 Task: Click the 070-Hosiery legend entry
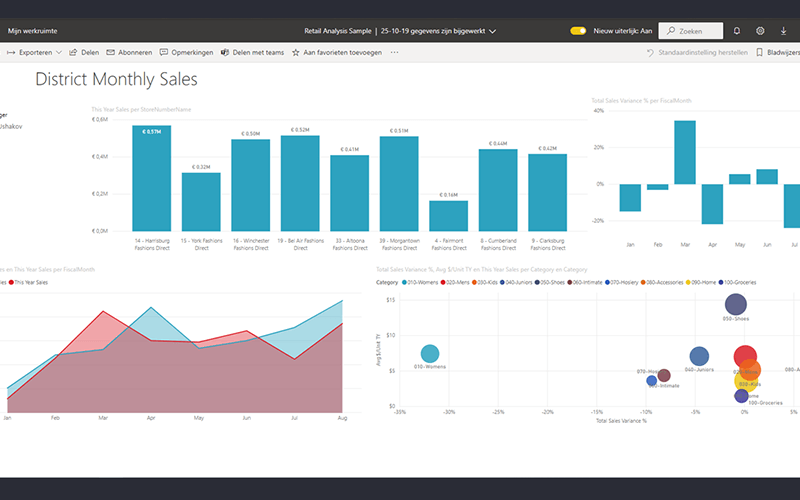pos(621,282)
